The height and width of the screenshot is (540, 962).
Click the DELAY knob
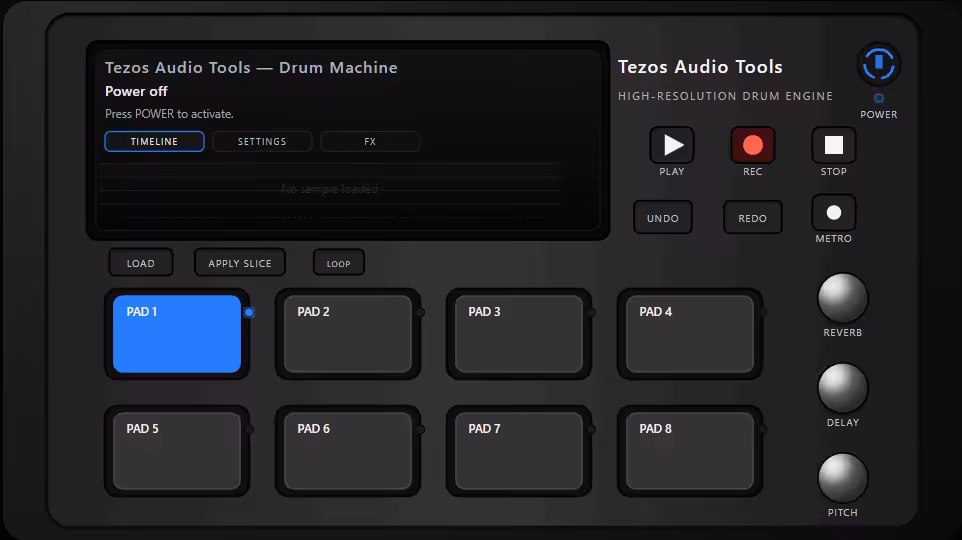click(842, 388)
